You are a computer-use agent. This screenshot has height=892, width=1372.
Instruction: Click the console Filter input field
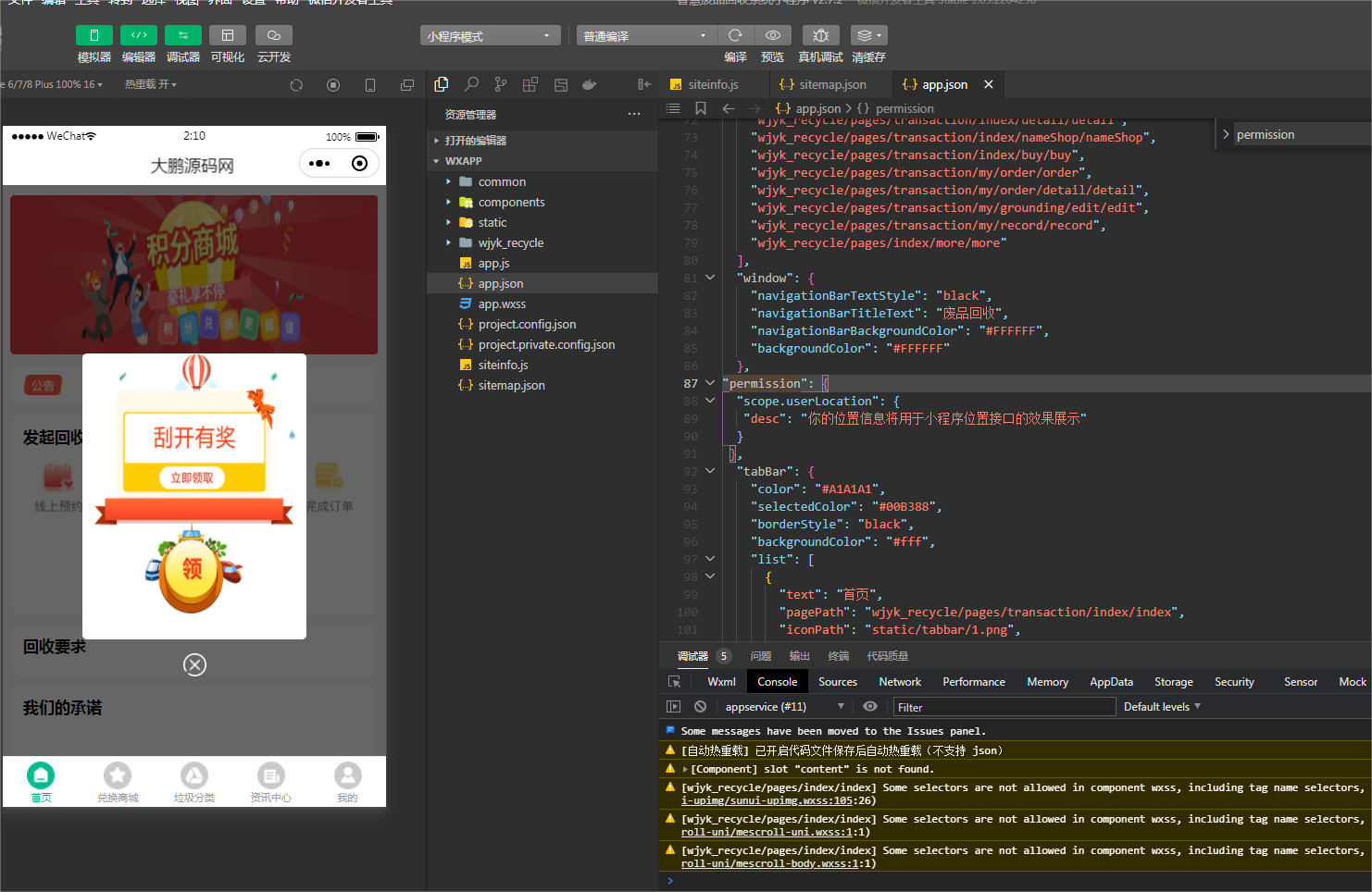[1004, 707]
